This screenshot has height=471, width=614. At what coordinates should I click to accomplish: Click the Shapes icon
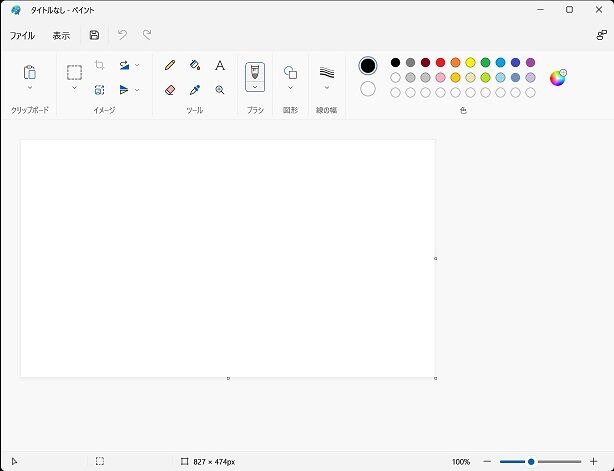(x=290, y=72)
